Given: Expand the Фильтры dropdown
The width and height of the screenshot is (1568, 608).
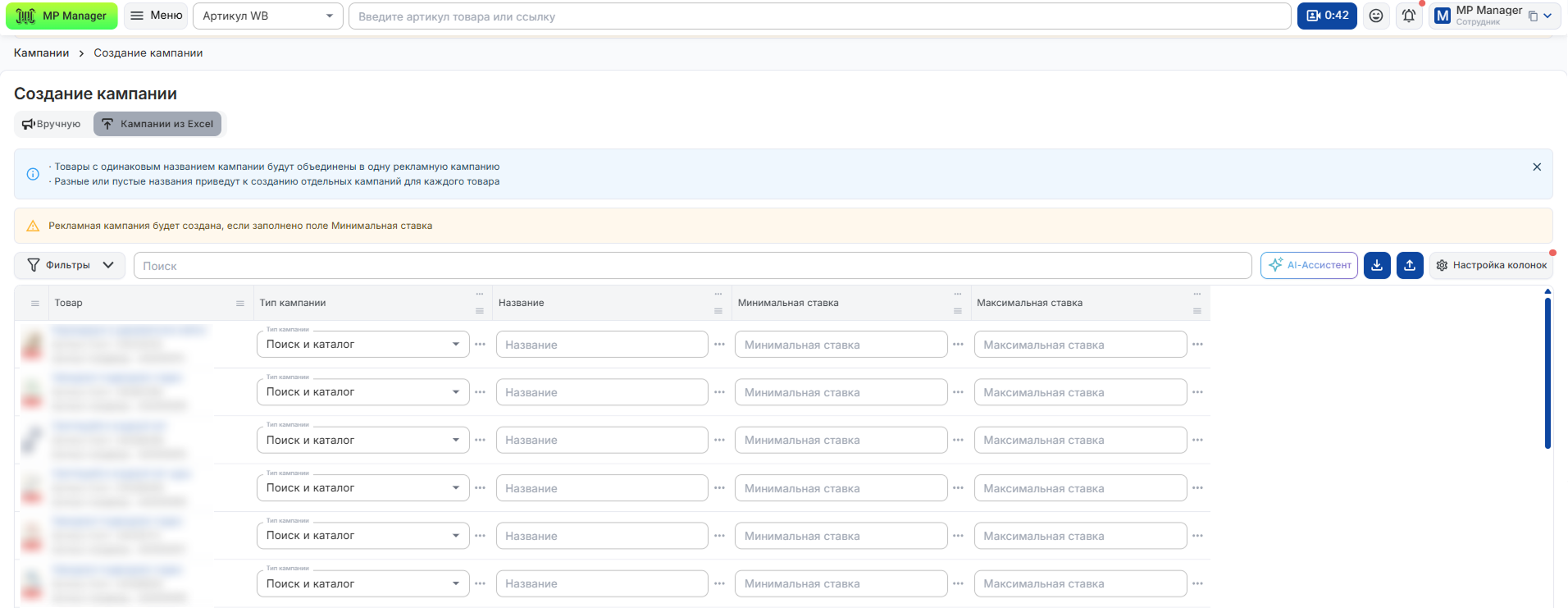Looking at the screenshot, I should tap(70, 265).
